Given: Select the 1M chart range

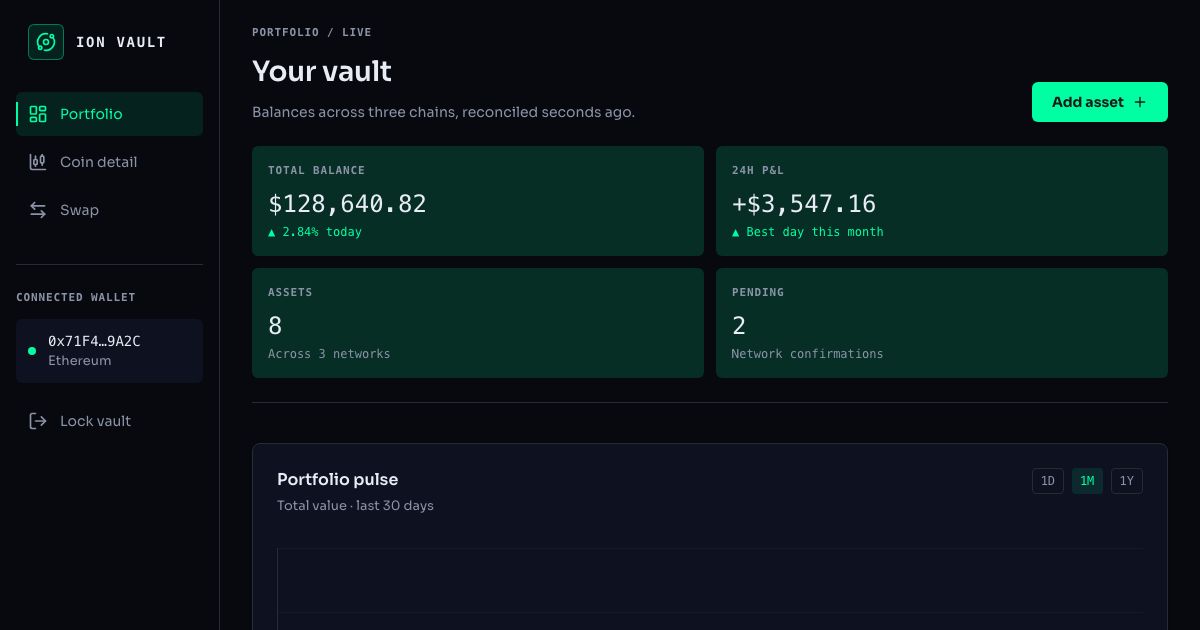Looking at the screenshot, I should click(x=1087, y=481).
